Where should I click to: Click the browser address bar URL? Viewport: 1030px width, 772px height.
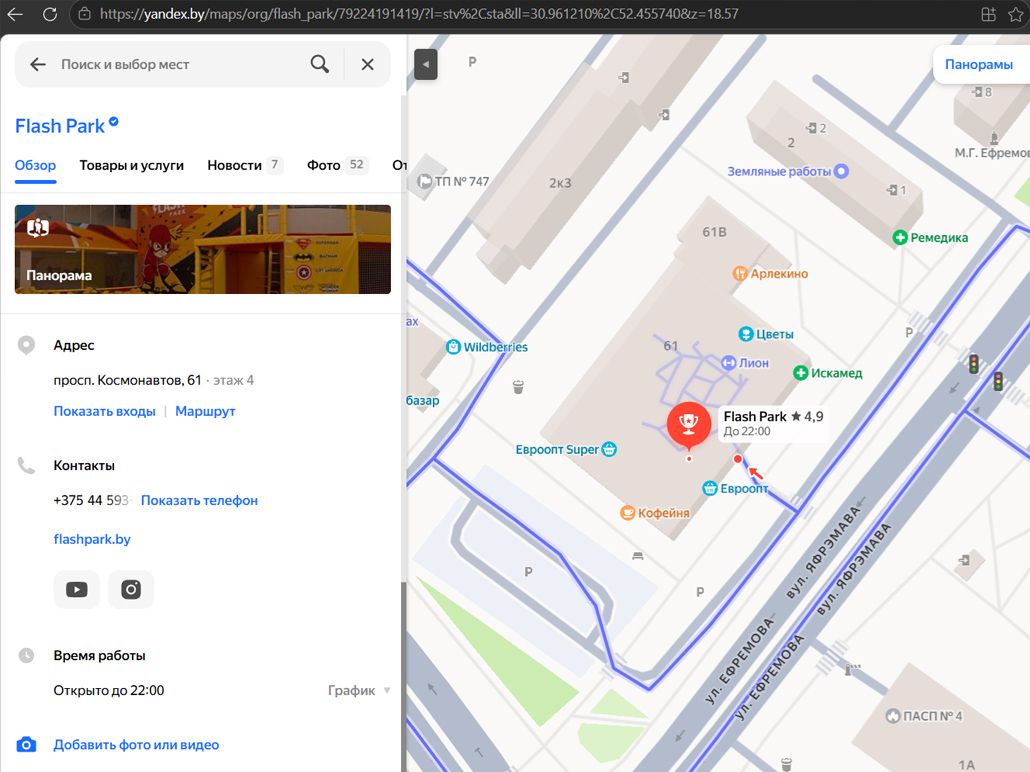pos(419,14)
